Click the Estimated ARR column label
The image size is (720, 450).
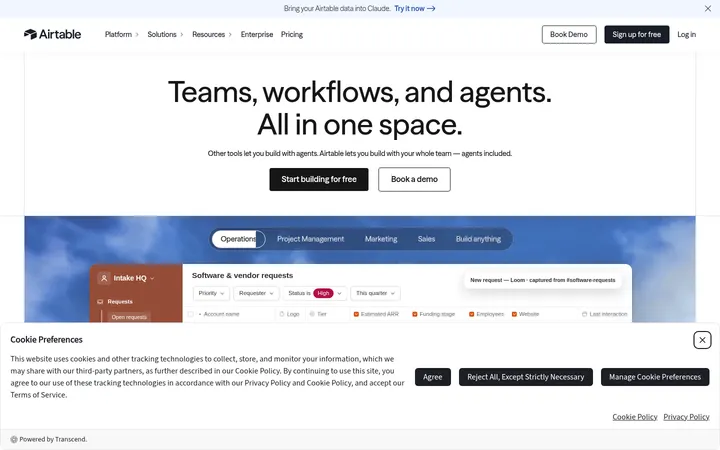coord(379,314)
